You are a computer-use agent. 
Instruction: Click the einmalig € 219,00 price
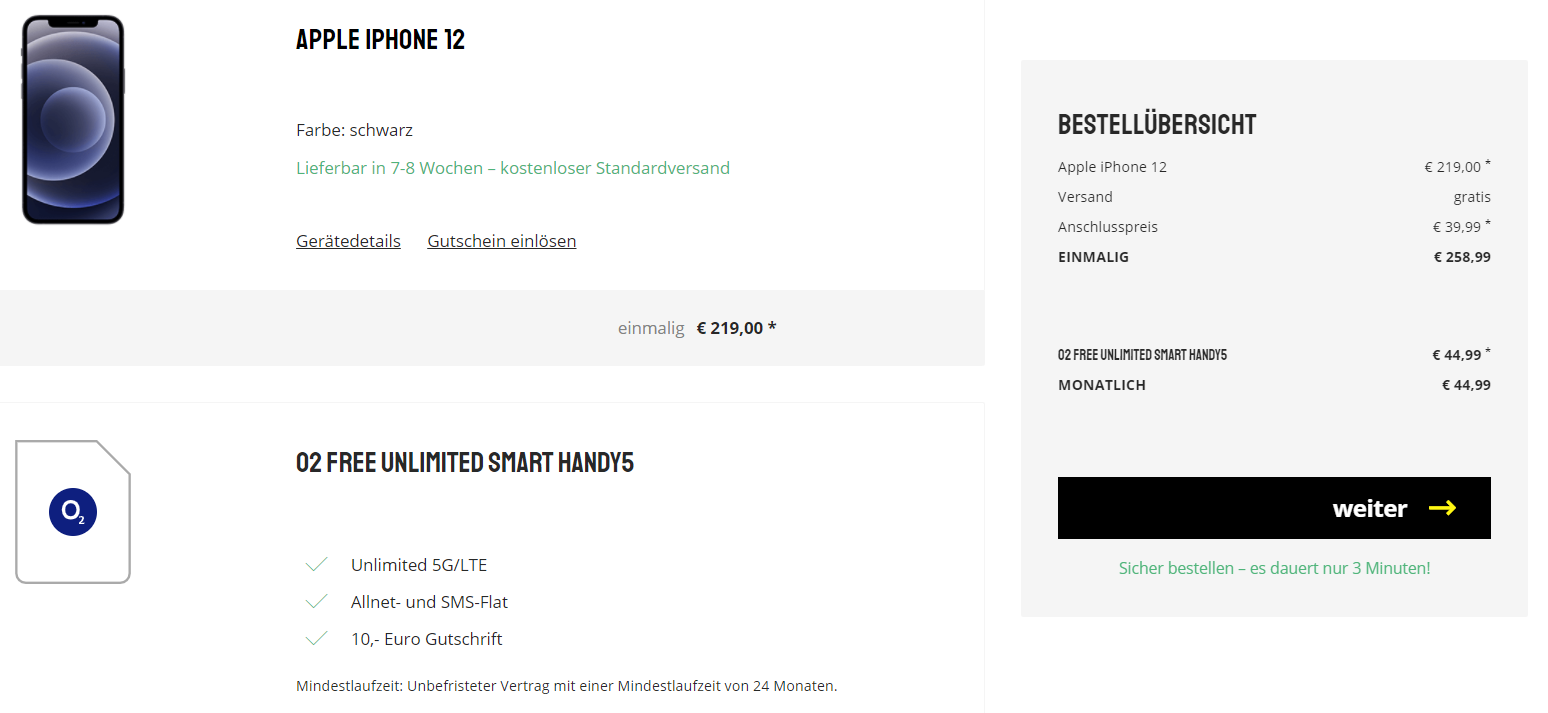735,328
